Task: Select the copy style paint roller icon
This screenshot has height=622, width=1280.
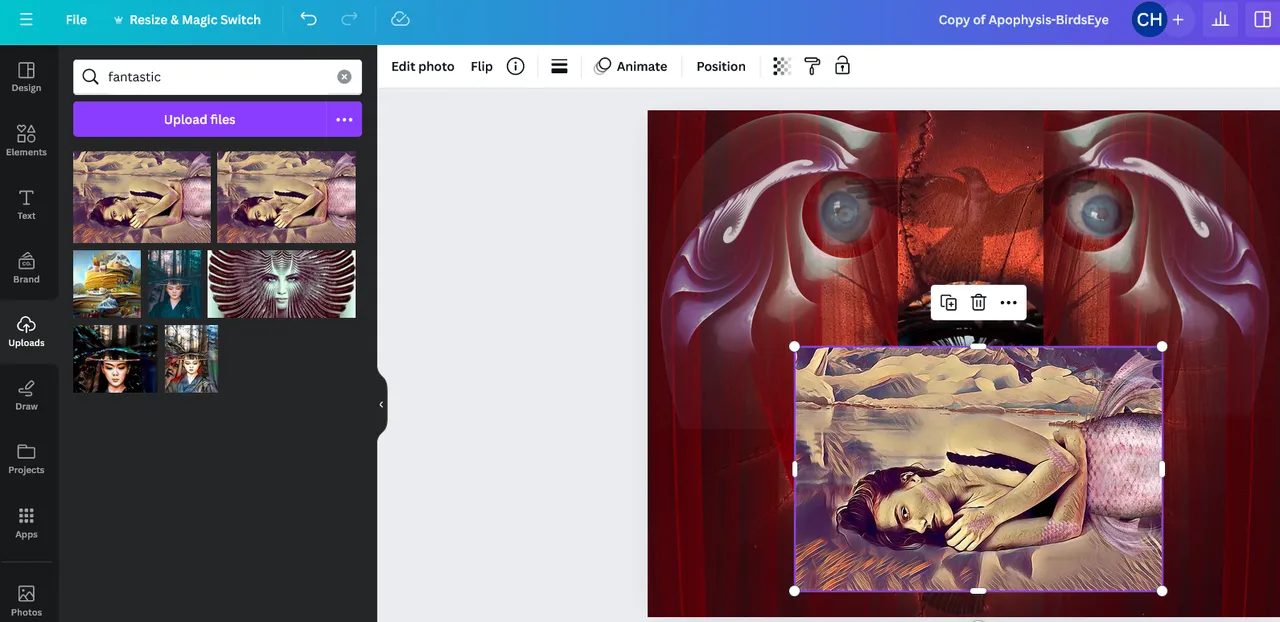Action: point(812,66)
